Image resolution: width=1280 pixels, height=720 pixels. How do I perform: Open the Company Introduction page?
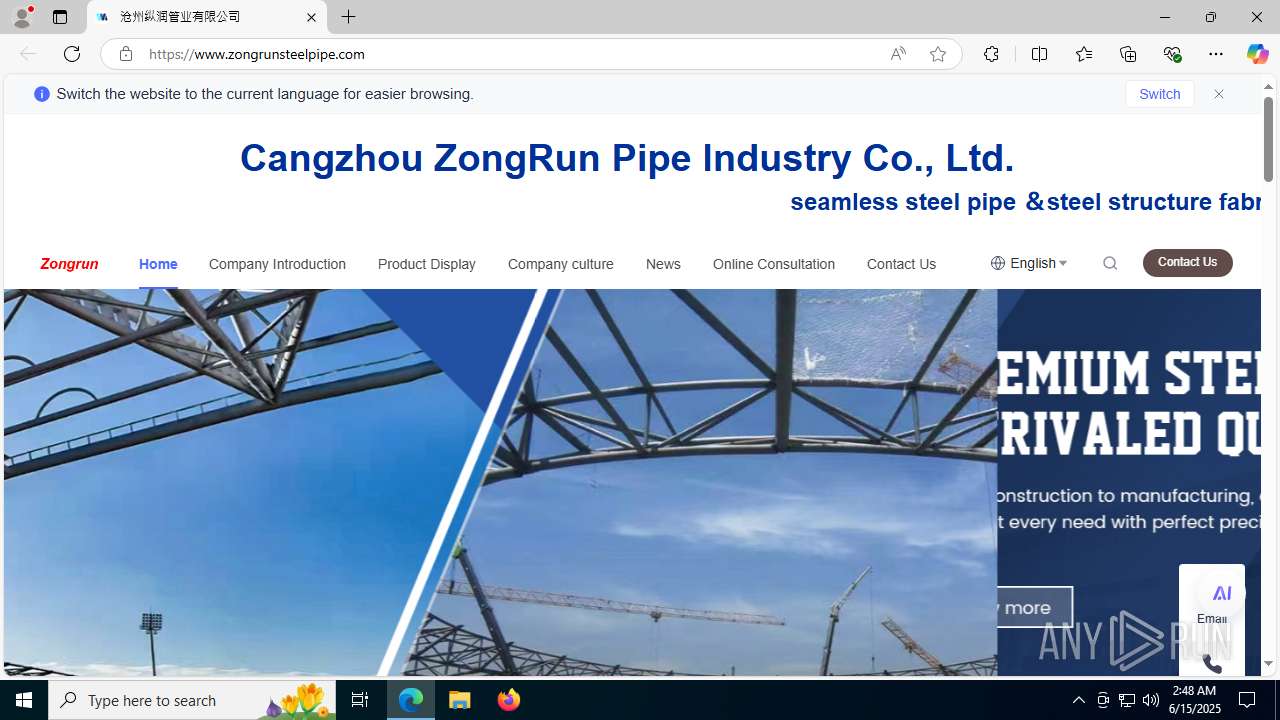point(277,264)
